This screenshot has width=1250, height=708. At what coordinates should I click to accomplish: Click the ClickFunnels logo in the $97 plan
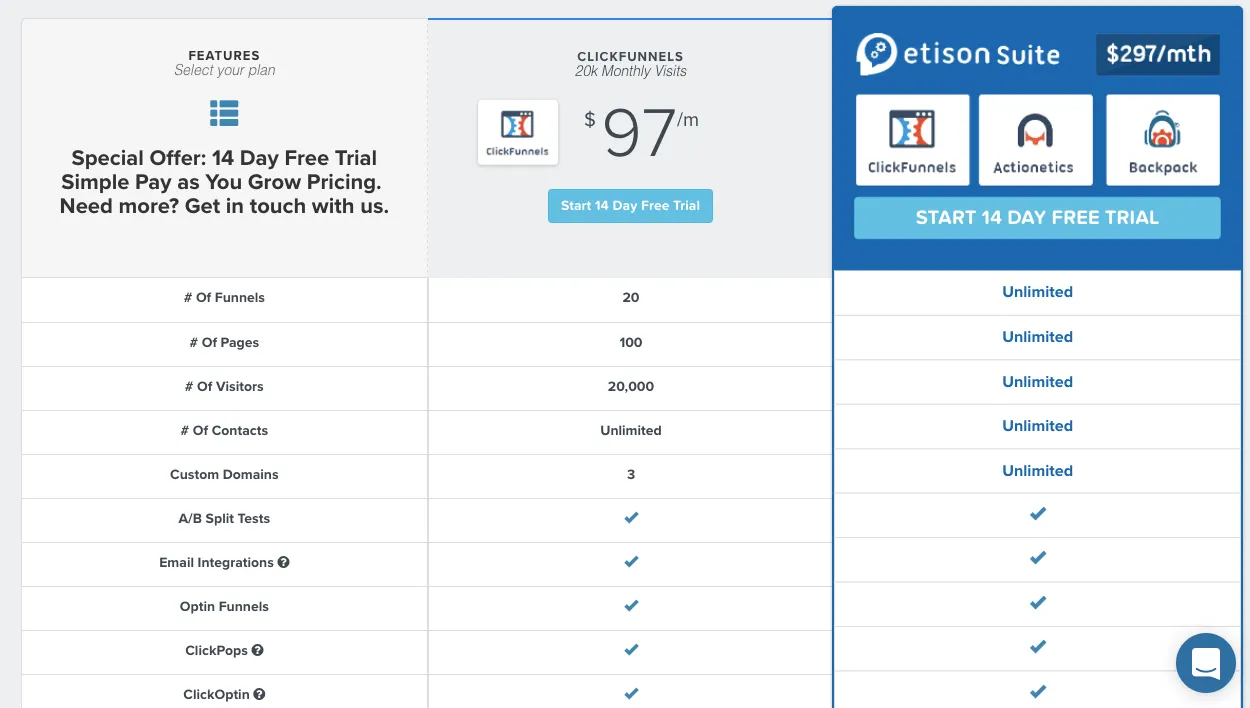pyautogui.click(x=518, y=132)
